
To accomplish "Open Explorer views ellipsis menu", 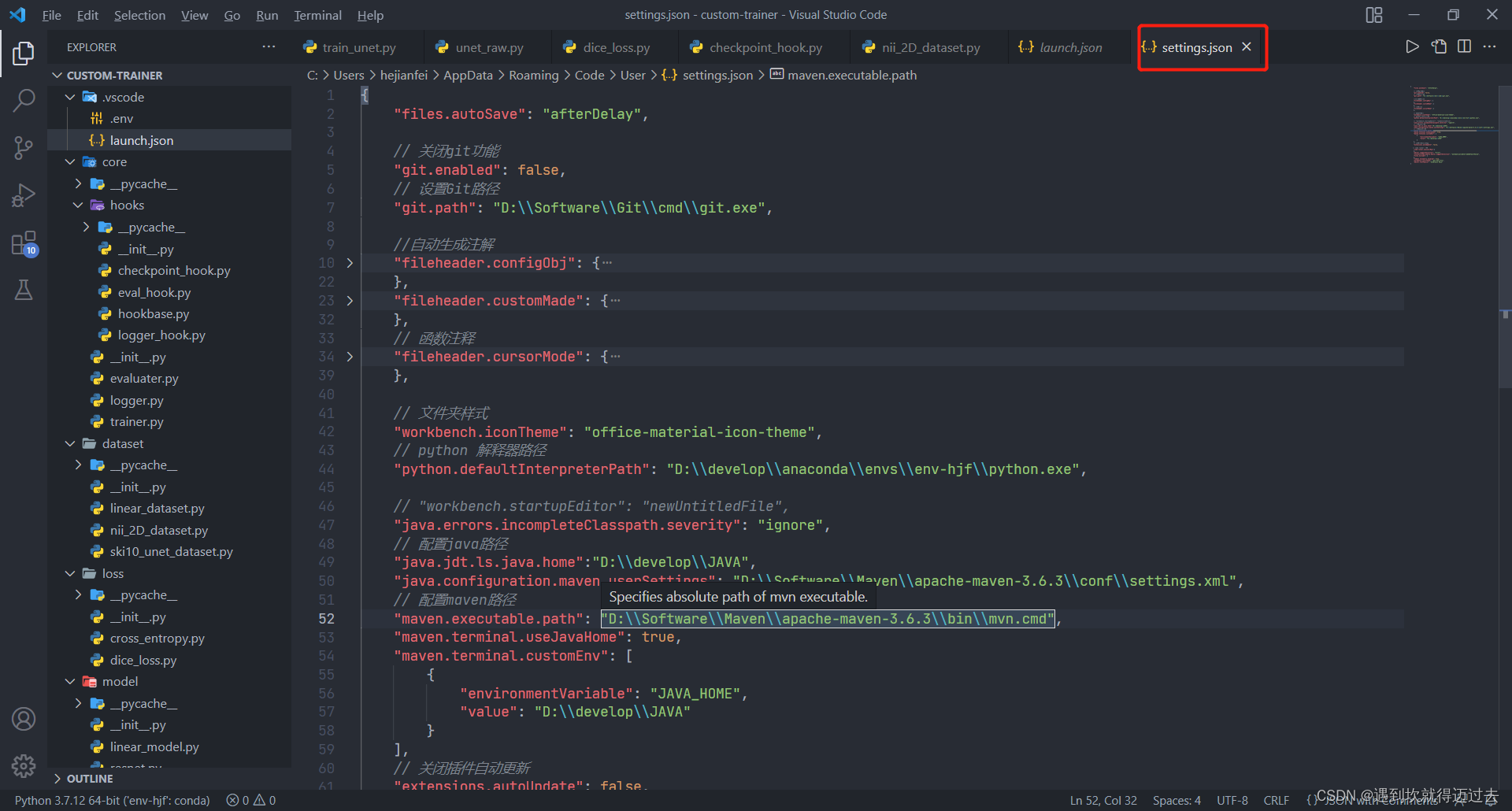I will (269, 47).
